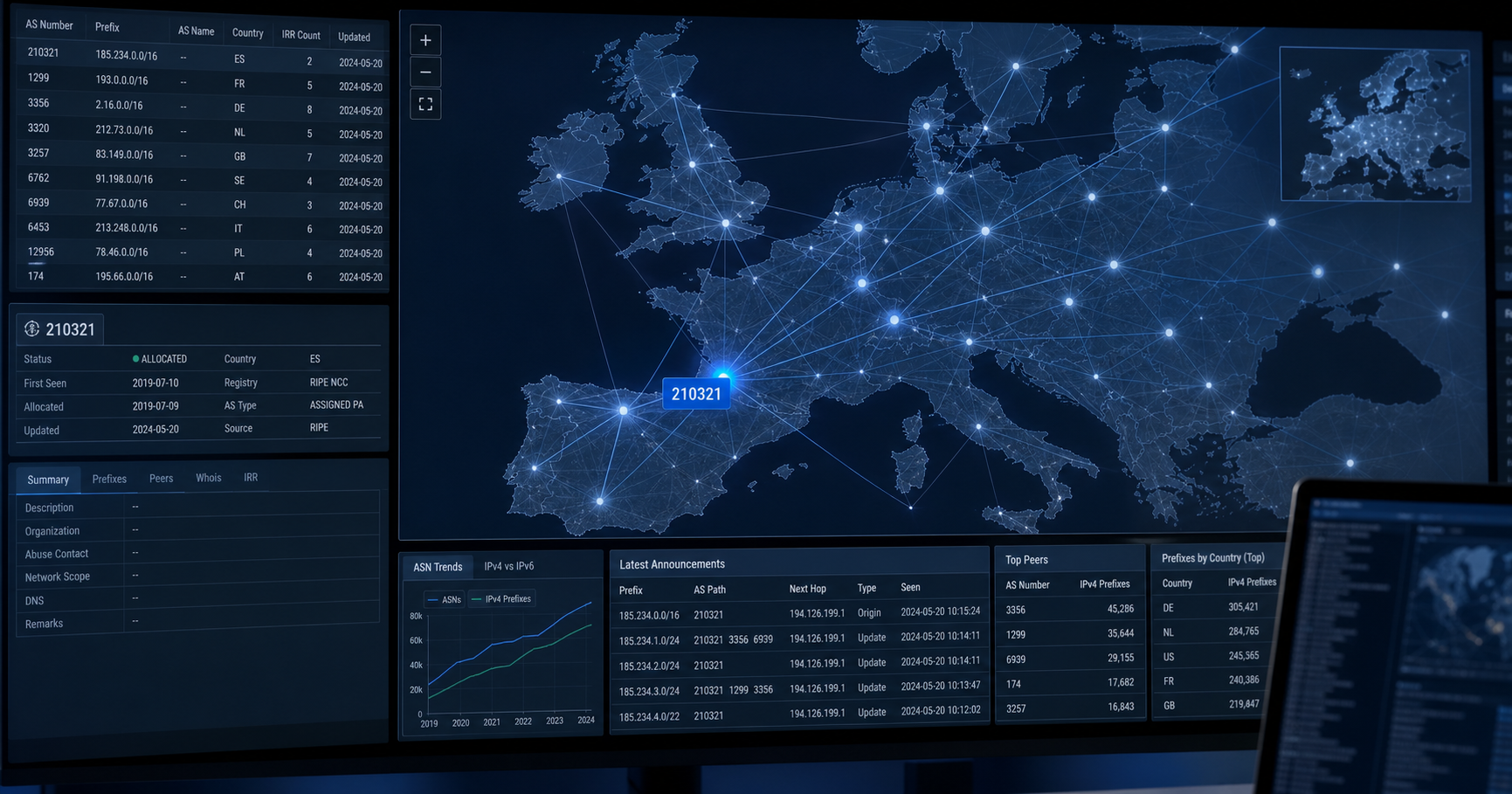Click the Organization row

[198, 530]
